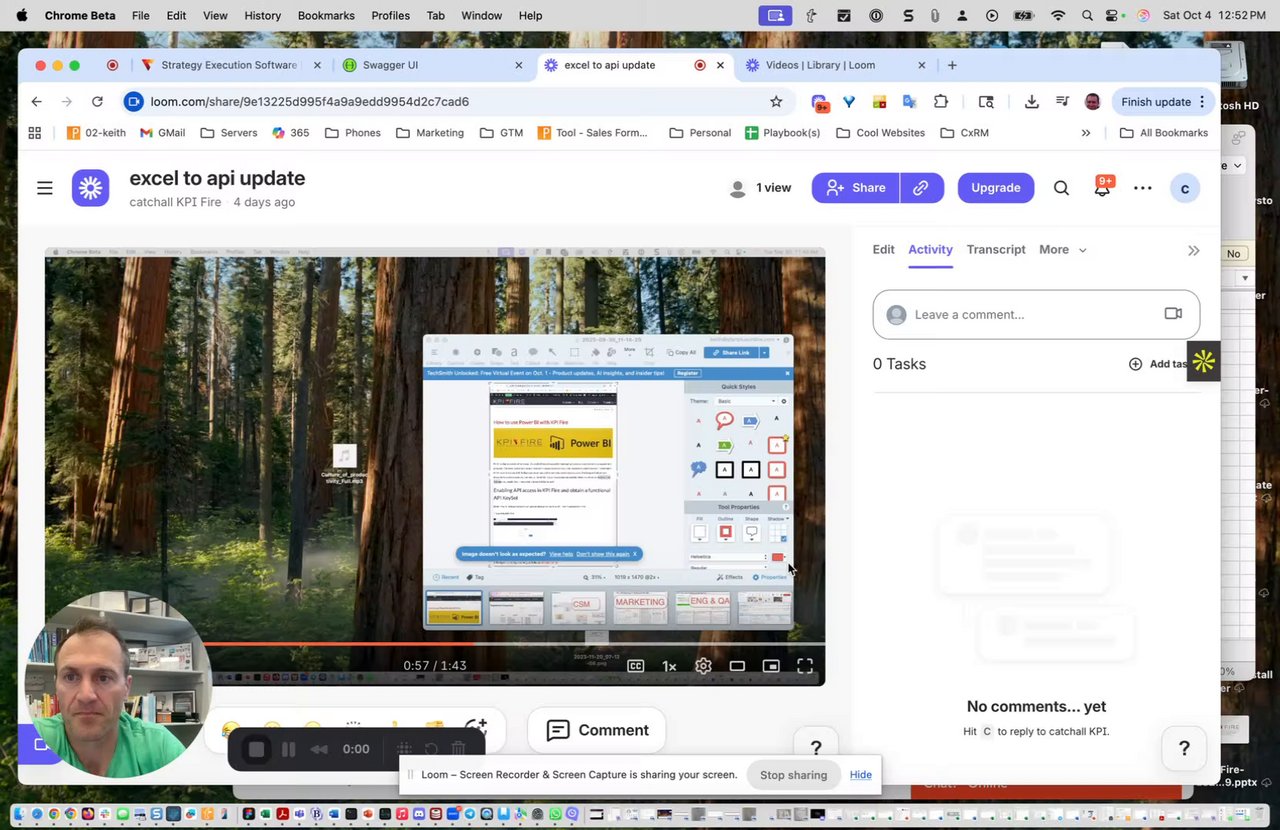The image size is (1280, 830).
Task: Open Loom search with the magnifier icon
Action: point(1061,188)
